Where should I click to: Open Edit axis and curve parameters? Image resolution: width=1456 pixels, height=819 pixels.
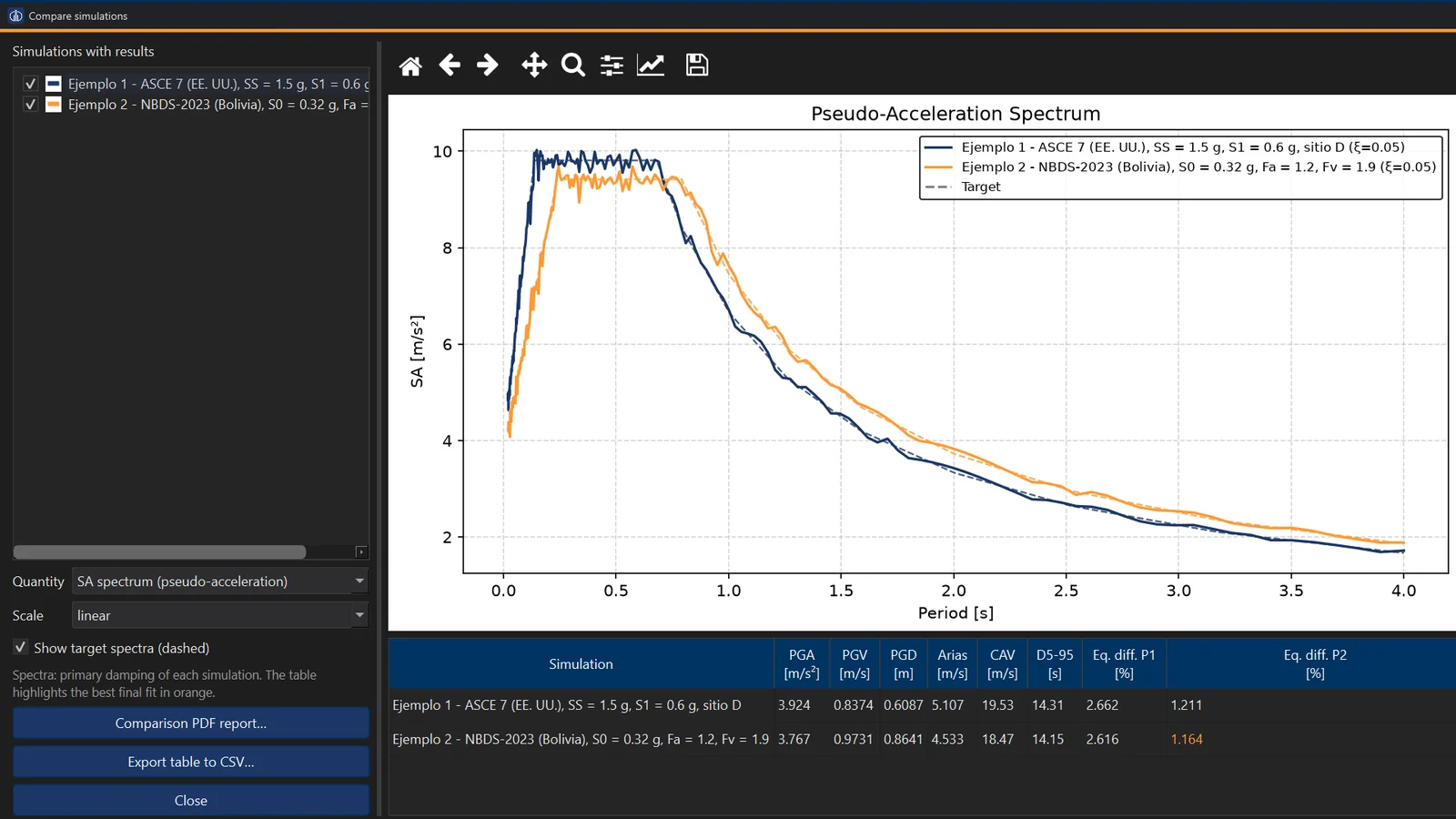[x=651, y=65]
